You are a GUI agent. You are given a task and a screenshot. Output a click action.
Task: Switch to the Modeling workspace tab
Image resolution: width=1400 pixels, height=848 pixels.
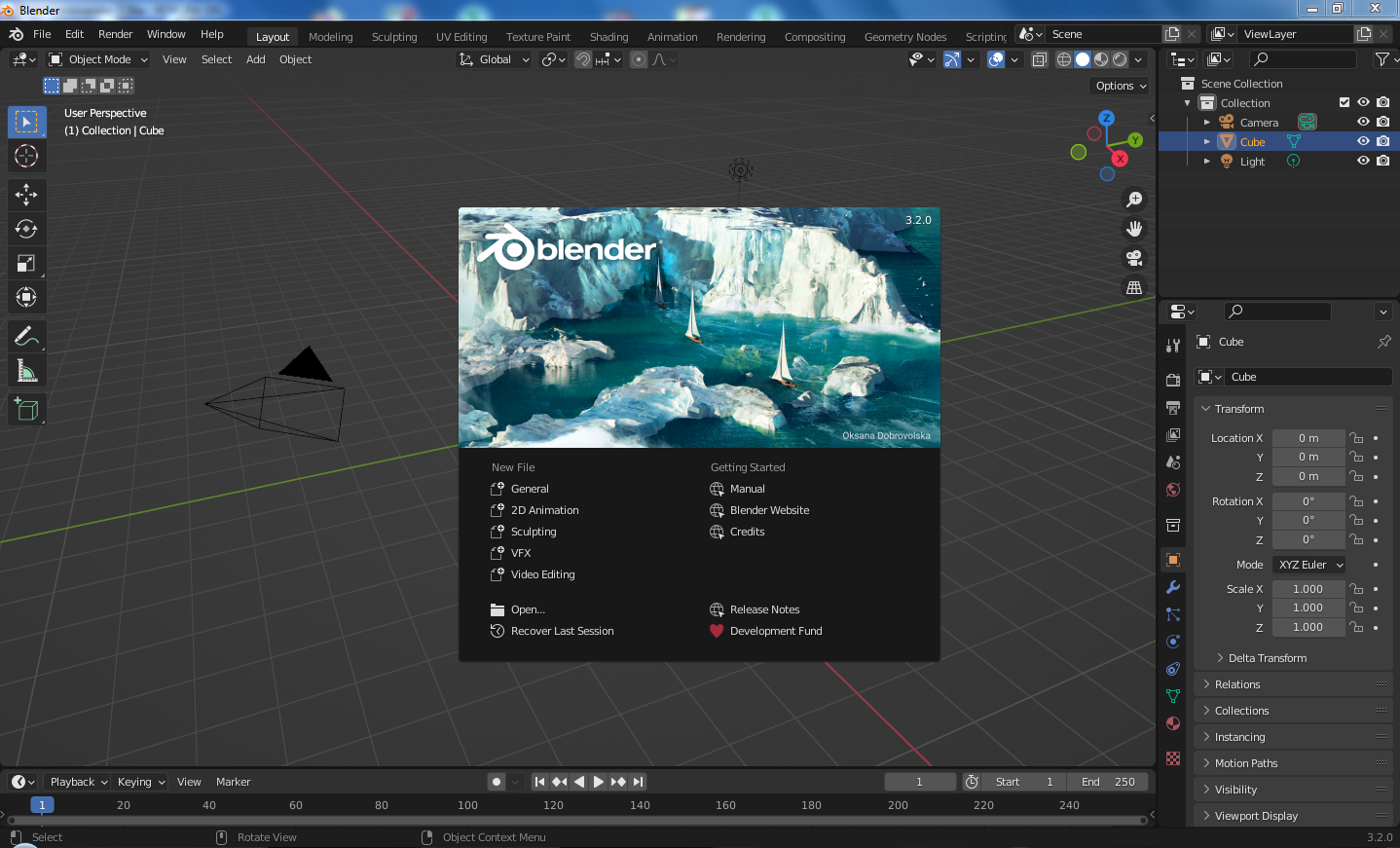pyautogui.click(x=331, y=37)
